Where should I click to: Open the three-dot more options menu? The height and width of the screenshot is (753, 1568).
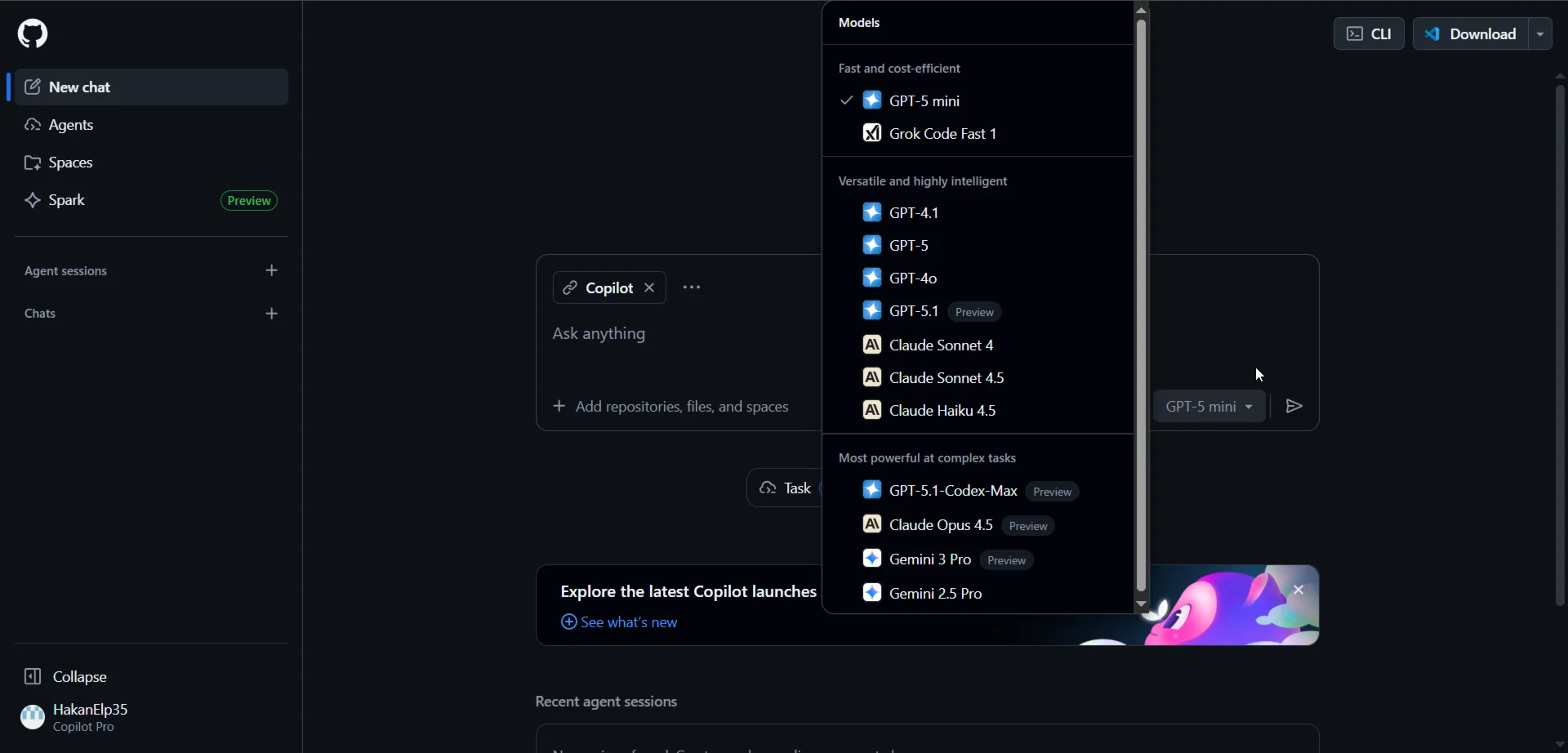(x=692, y=287)
